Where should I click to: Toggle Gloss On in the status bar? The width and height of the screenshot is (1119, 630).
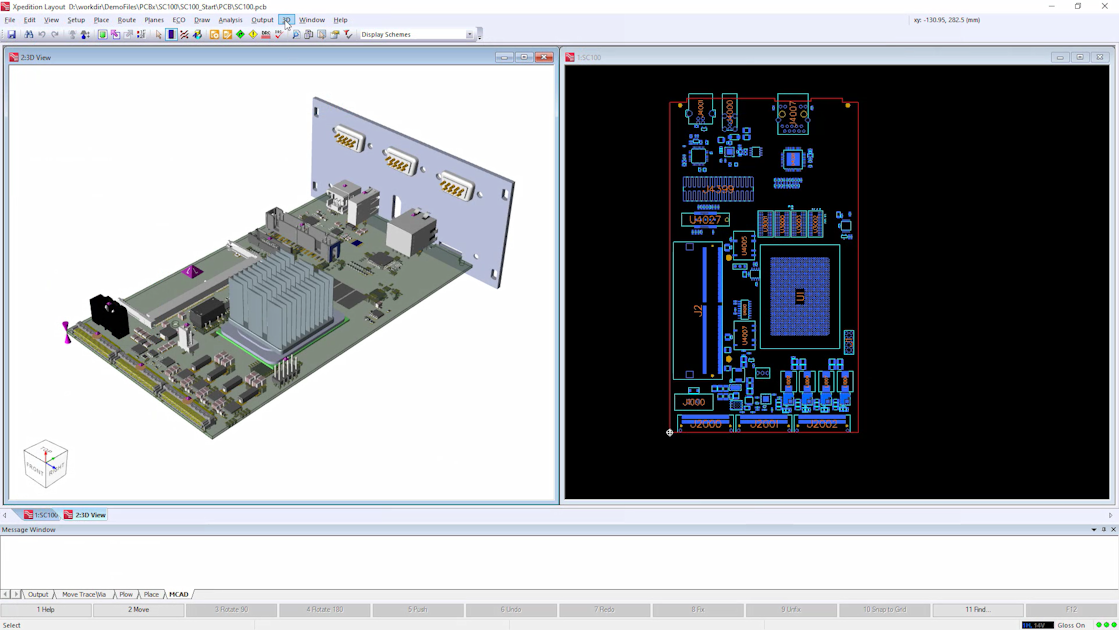1071,624
